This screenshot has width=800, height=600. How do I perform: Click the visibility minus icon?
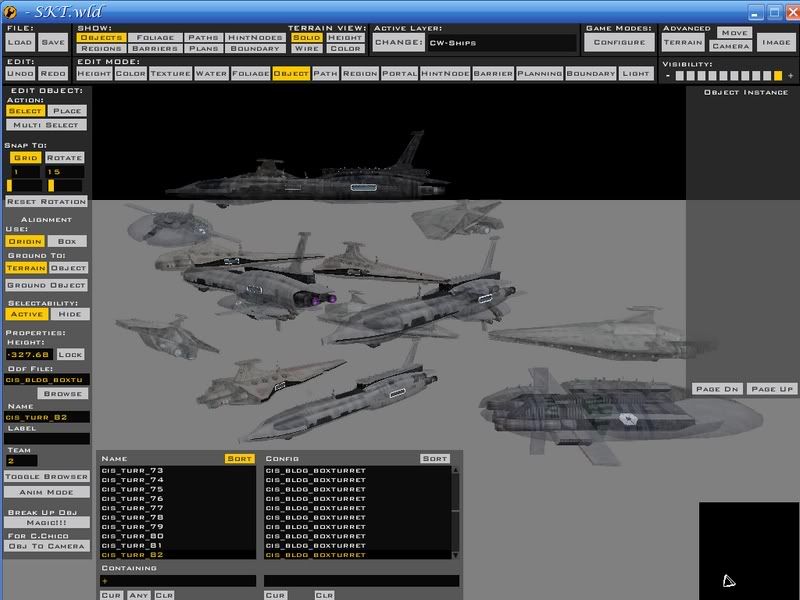[668, 76]
